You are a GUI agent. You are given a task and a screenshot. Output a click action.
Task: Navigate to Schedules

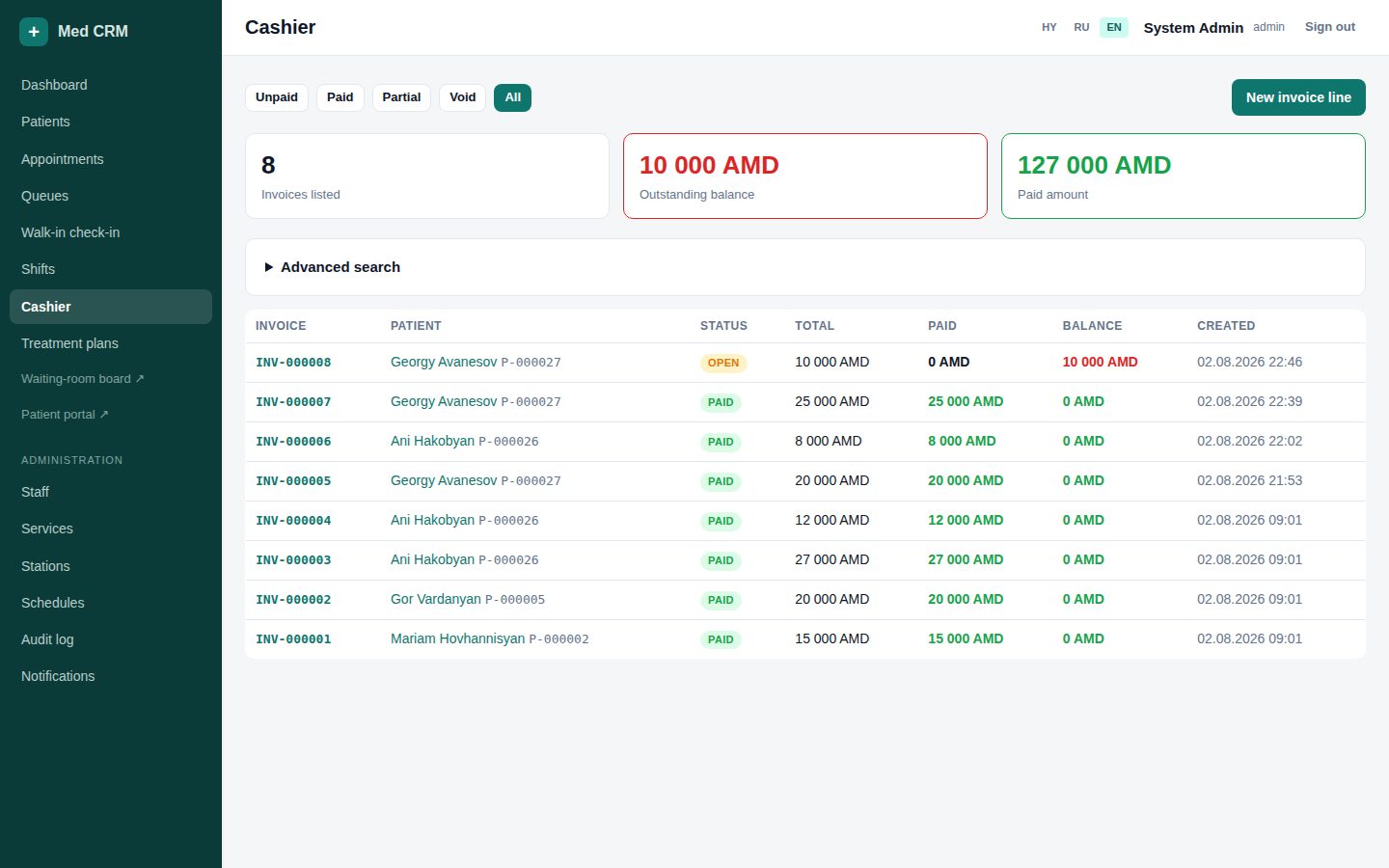click(111, 603)
